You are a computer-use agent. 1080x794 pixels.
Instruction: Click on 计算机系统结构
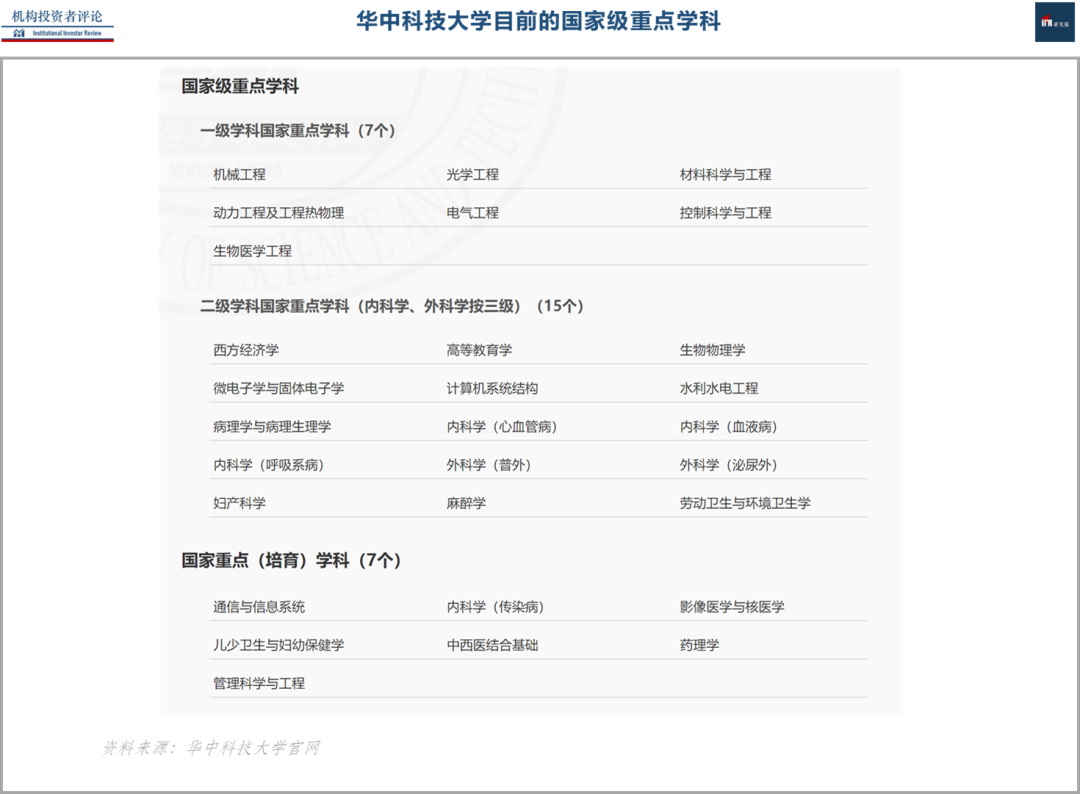pos(492,388)
